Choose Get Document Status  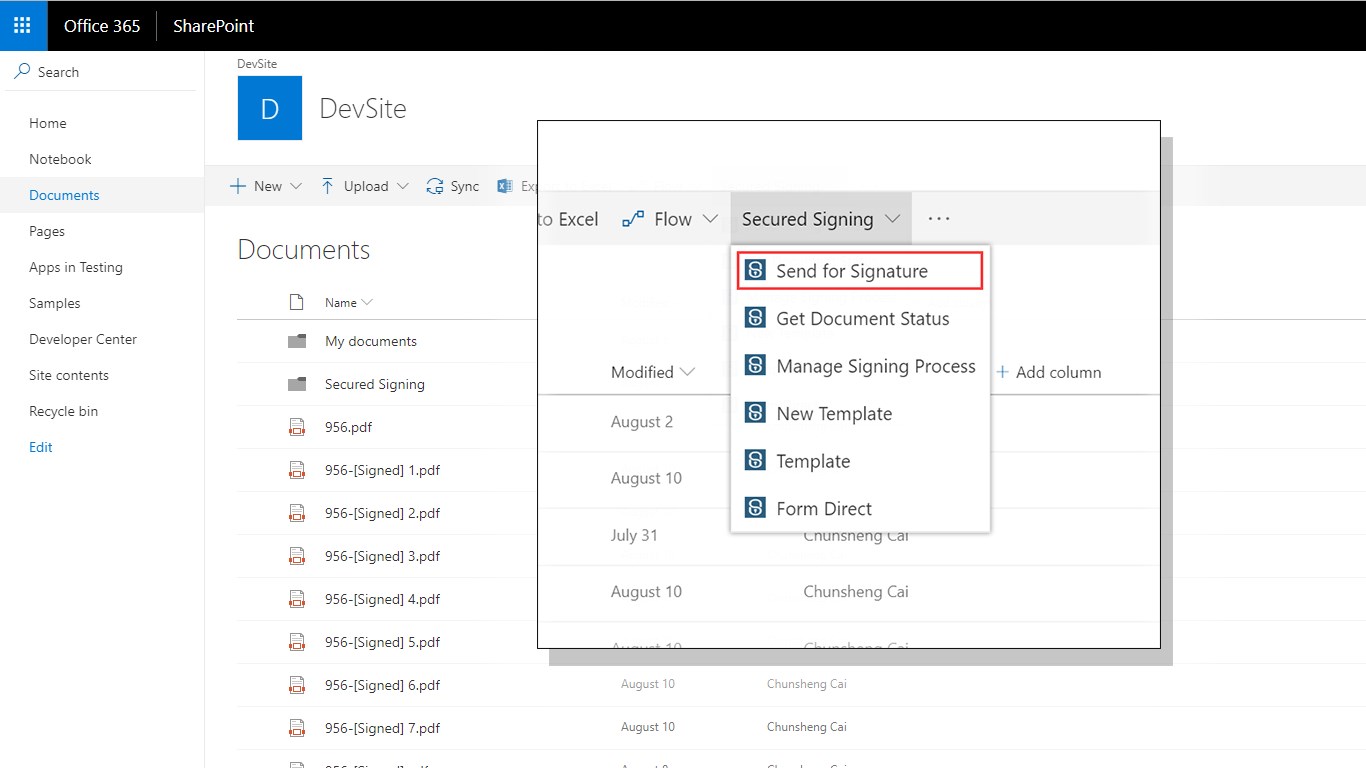(x=860, y=318)
